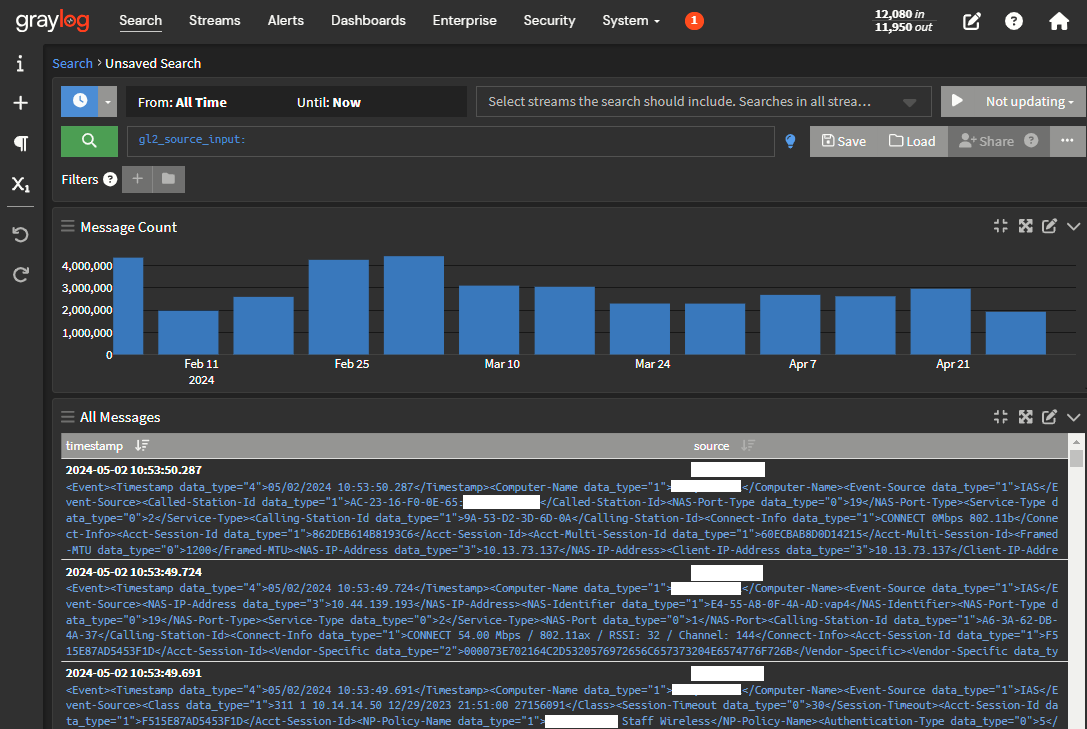This screenshot has width=1087, height=729.
Task: Expand the streams selection dropdown
Action: click(x=909, y=102)
